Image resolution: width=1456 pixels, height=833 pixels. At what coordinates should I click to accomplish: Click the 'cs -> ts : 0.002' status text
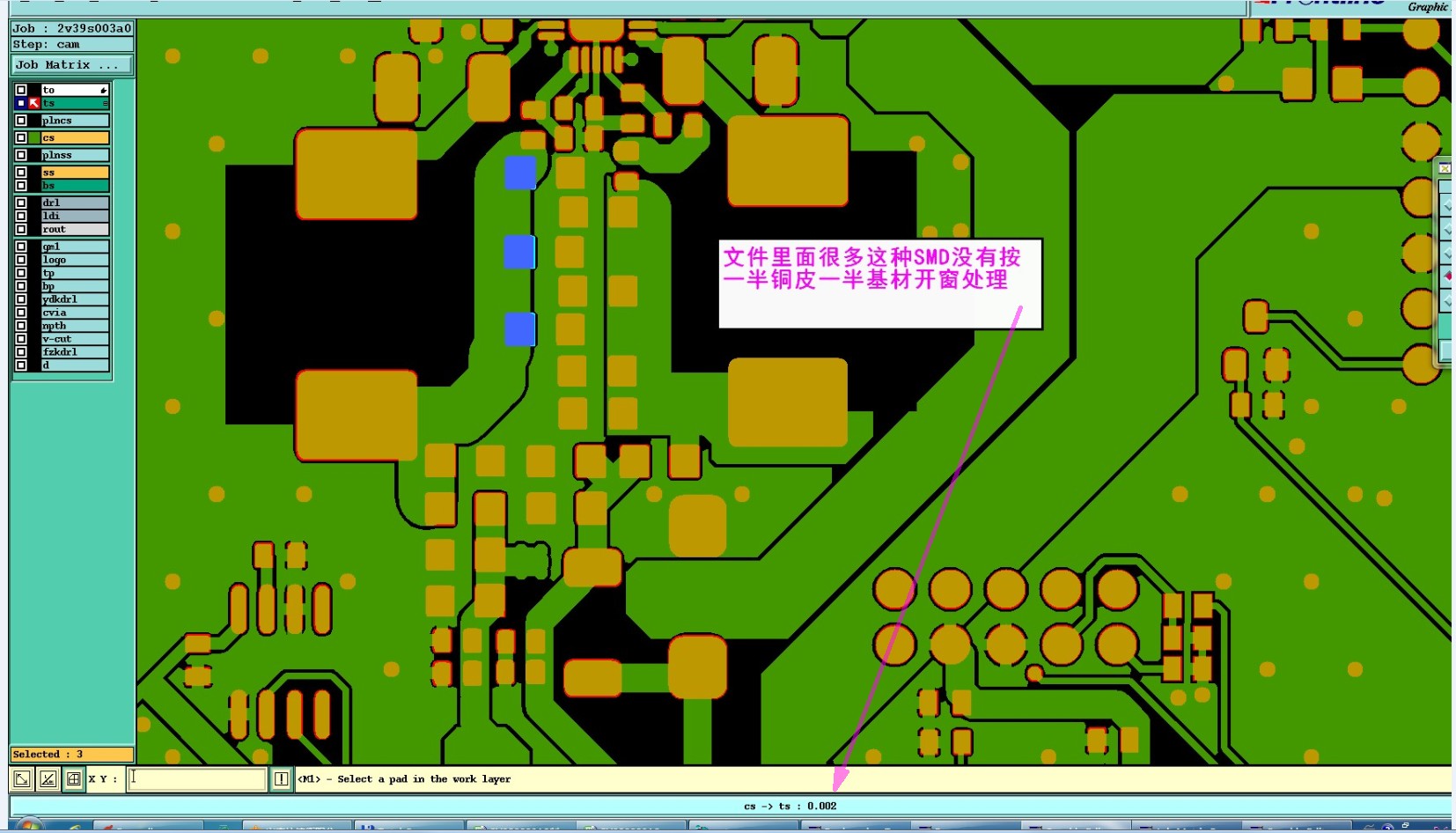coord(790,806)
